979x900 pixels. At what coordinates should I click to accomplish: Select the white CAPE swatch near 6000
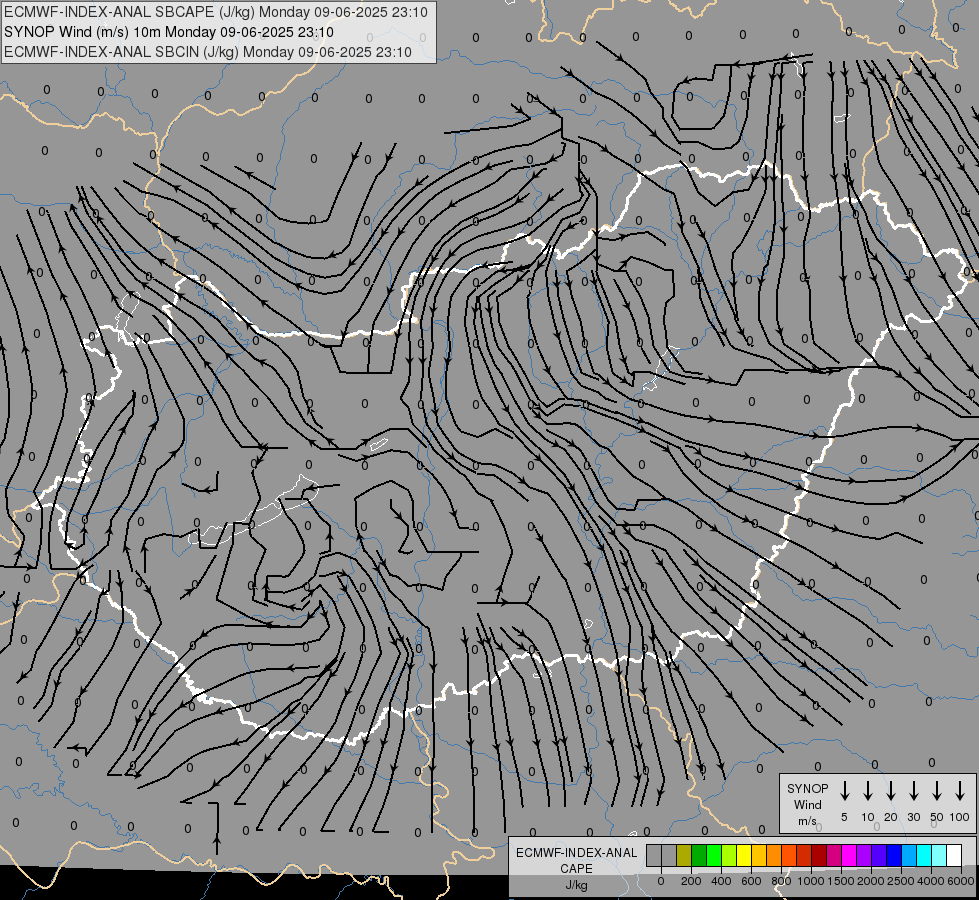pos(954,856)
